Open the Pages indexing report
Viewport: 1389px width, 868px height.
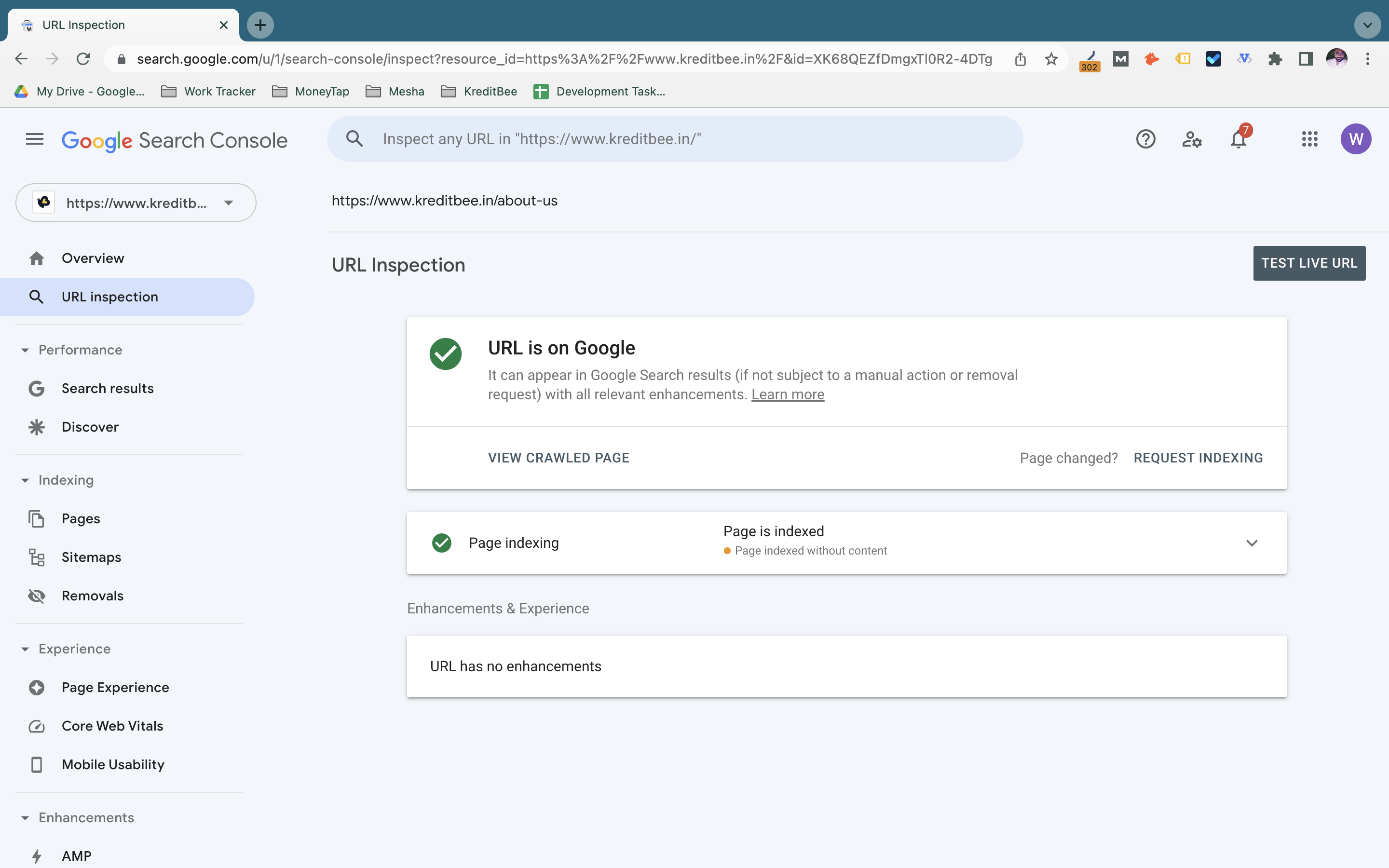pos(127,519)
